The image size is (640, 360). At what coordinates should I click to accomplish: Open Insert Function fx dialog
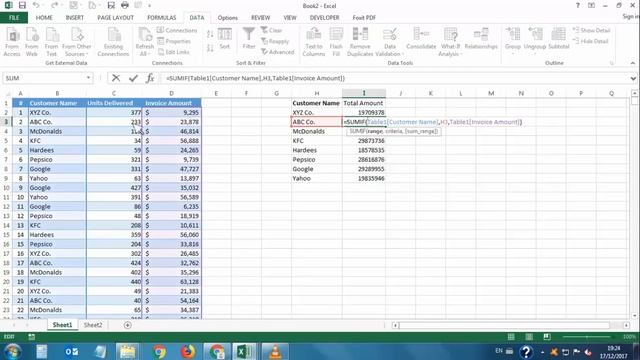pos(150,78)
